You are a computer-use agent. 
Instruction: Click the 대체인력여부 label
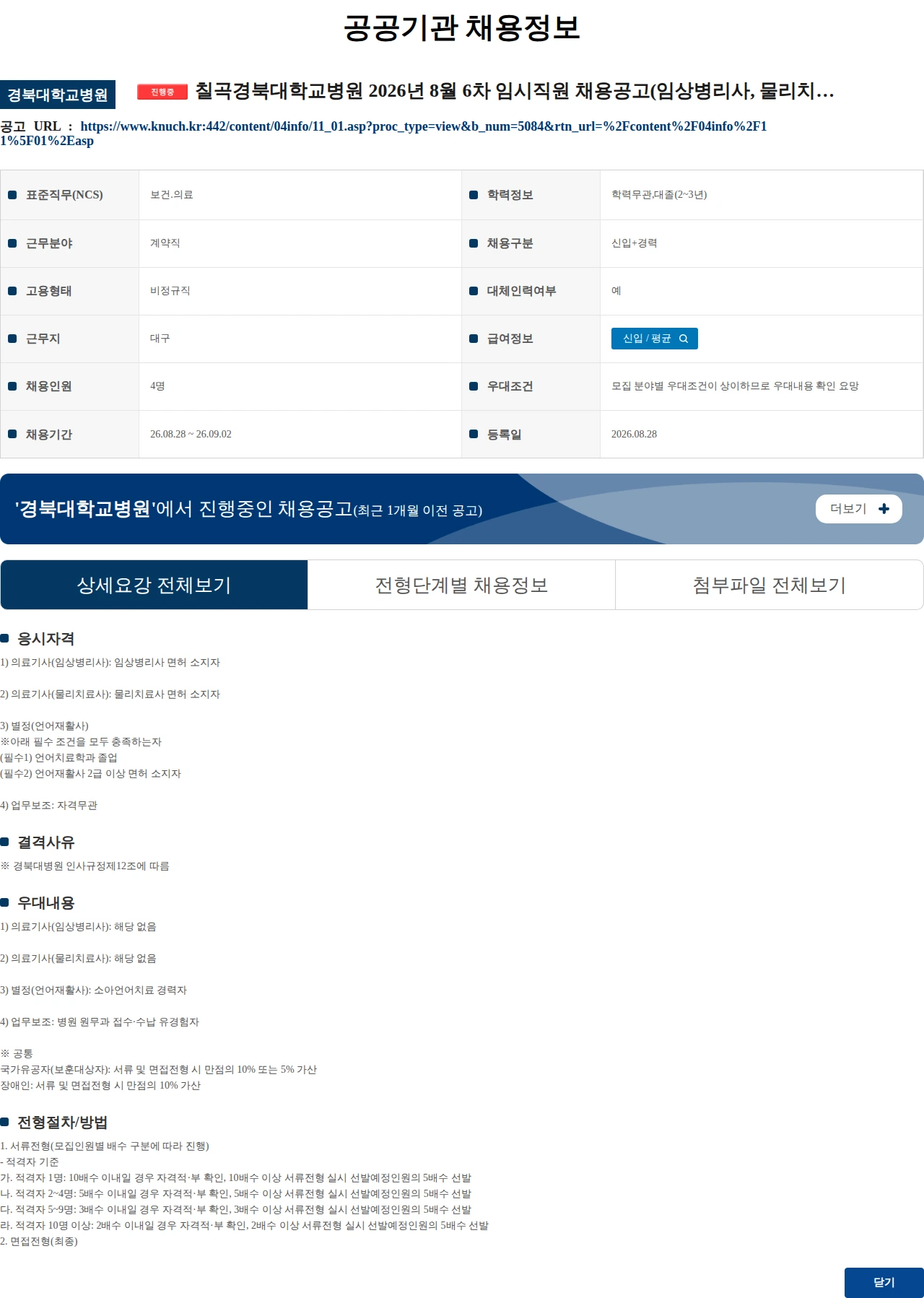point(521,291)
